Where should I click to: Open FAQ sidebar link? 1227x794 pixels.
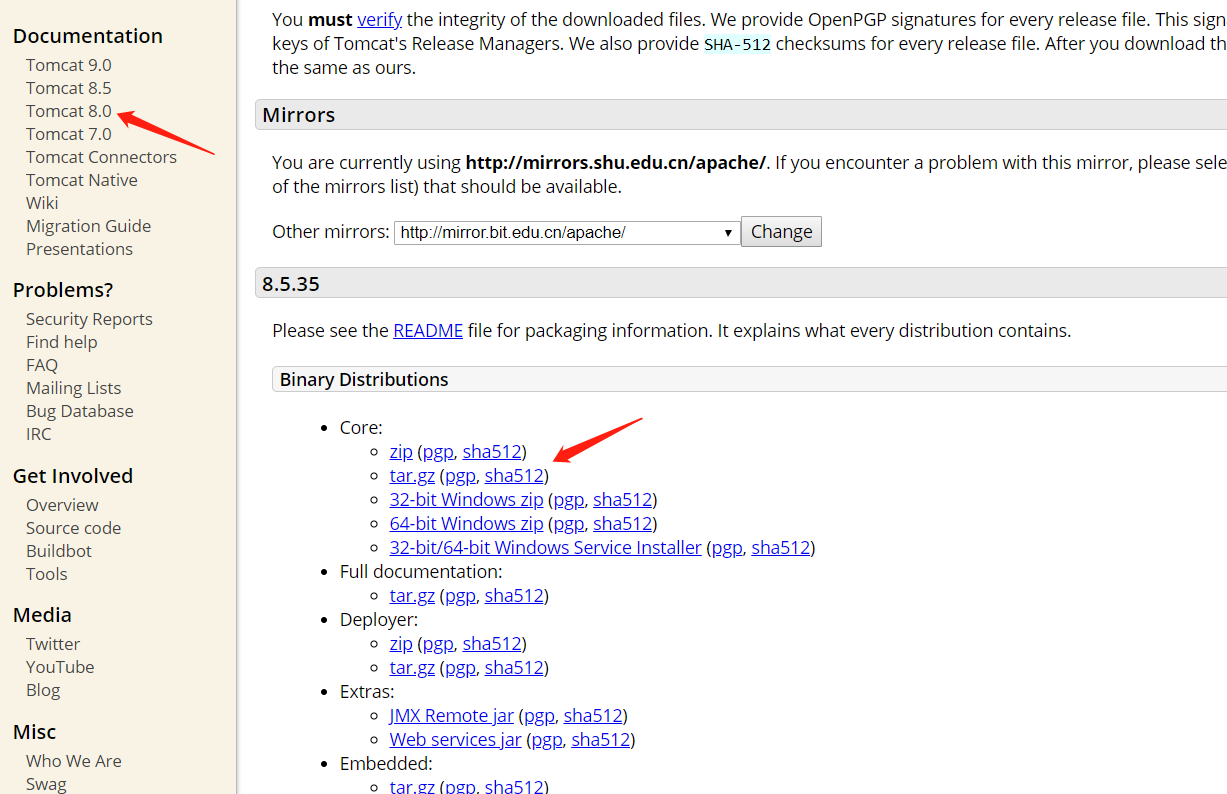(x=42, y=365)
